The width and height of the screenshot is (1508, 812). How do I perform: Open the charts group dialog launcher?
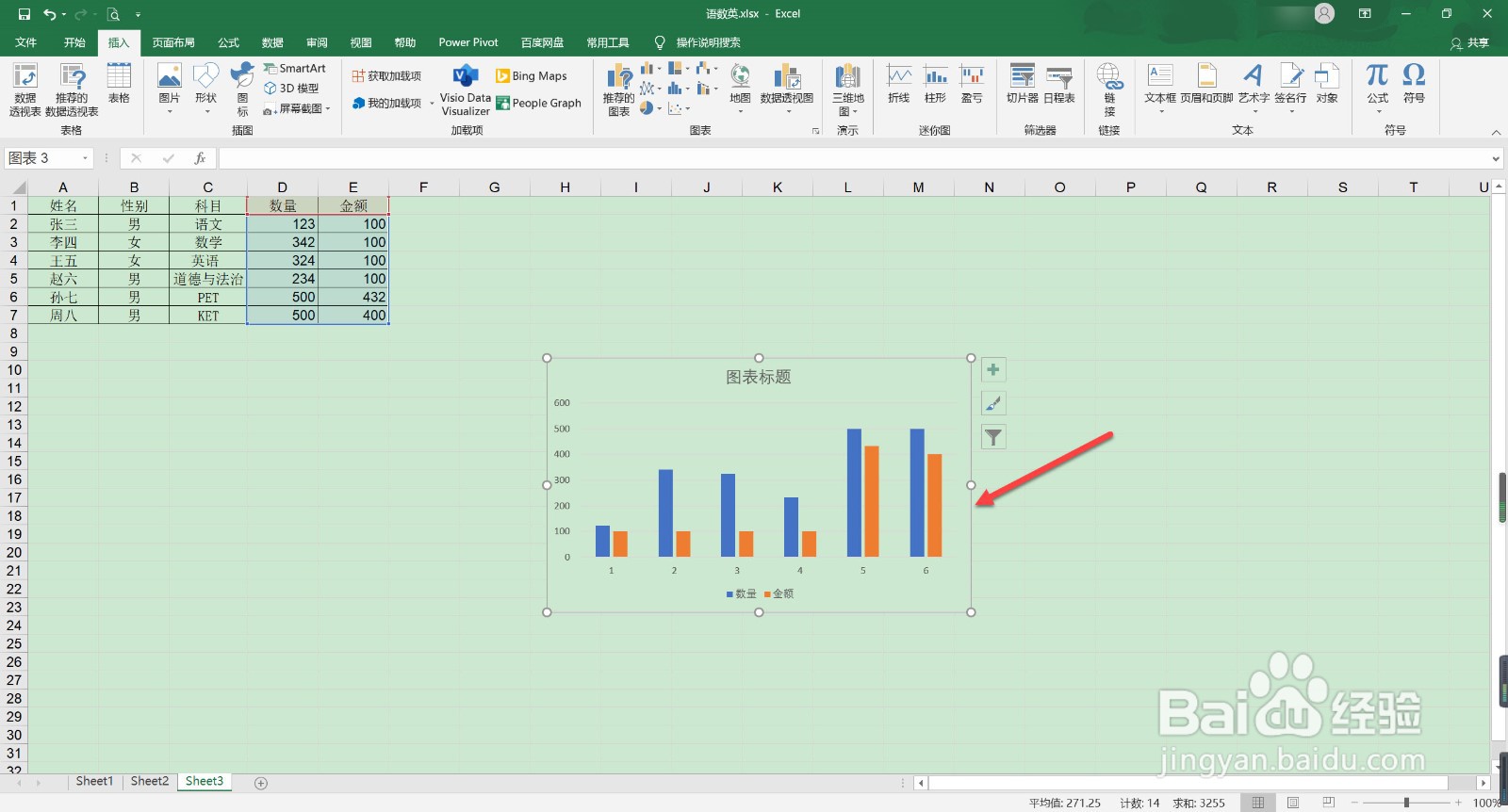pyautogui.click(x=815, y=131)
